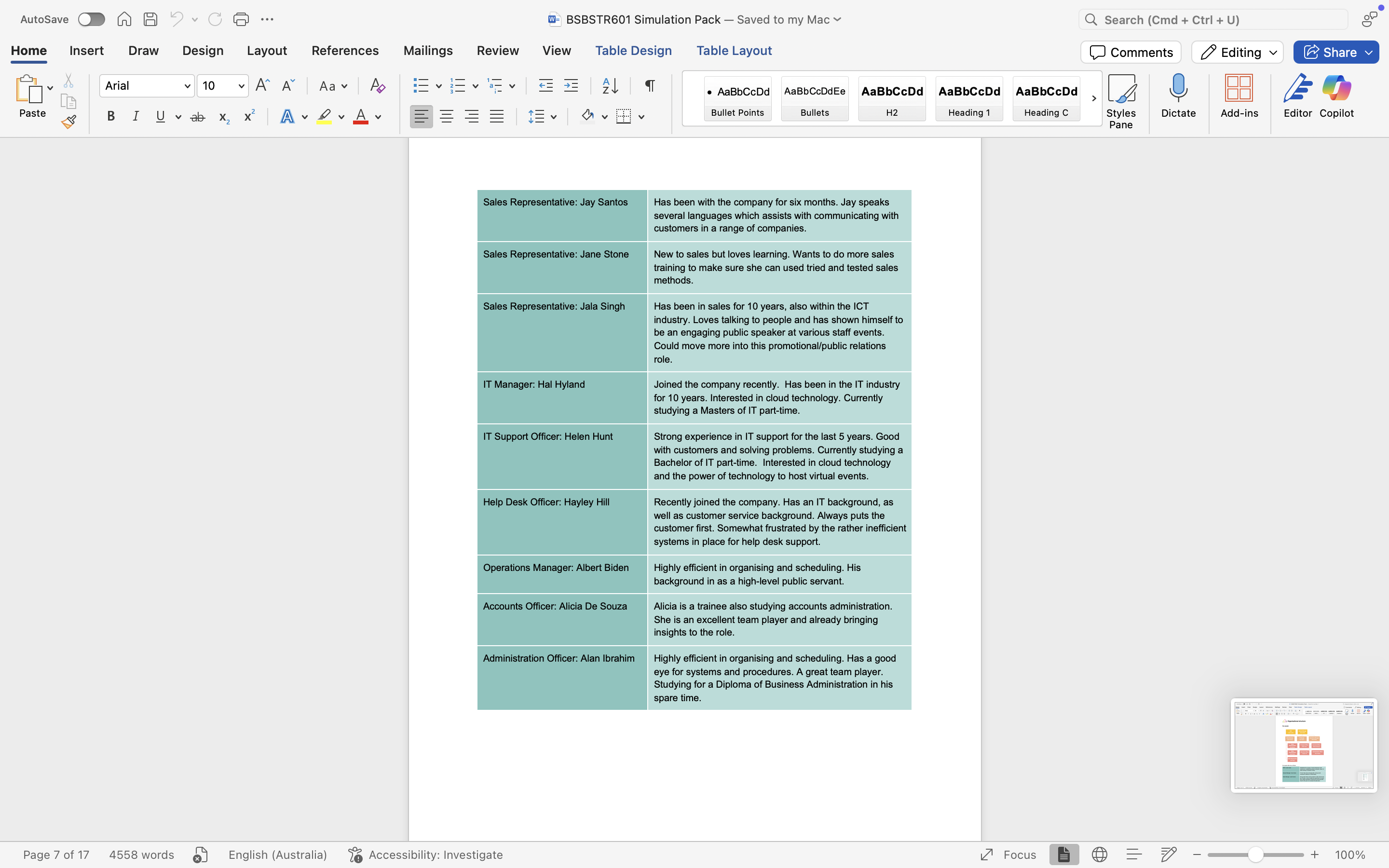Click the Comments button
Viewport: 1389px width, 868px height.
tap(1130, 52)
